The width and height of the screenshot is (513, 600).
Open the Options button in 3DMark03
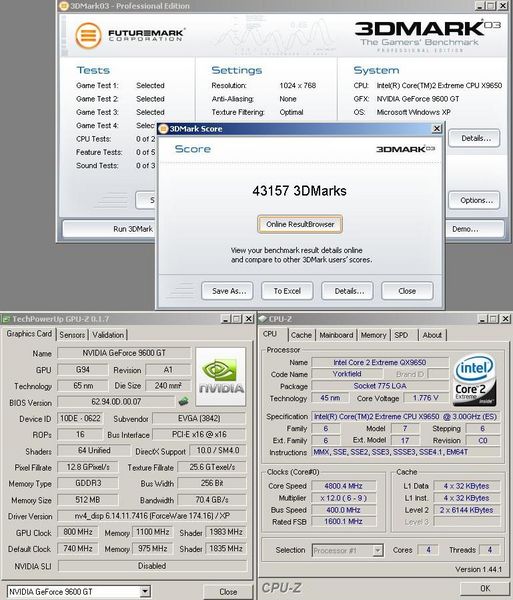point(474,200)
